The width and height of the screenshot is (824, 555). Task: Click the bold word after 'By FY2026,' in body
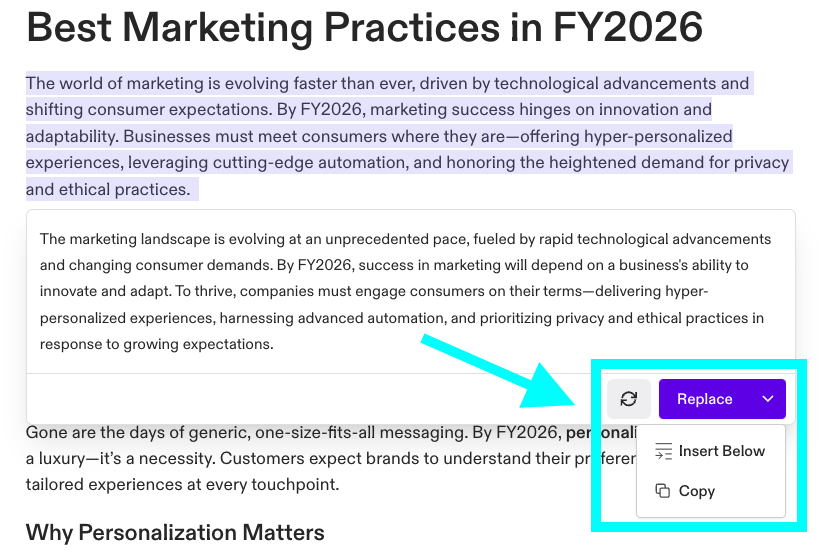click(x=601, y=433)
